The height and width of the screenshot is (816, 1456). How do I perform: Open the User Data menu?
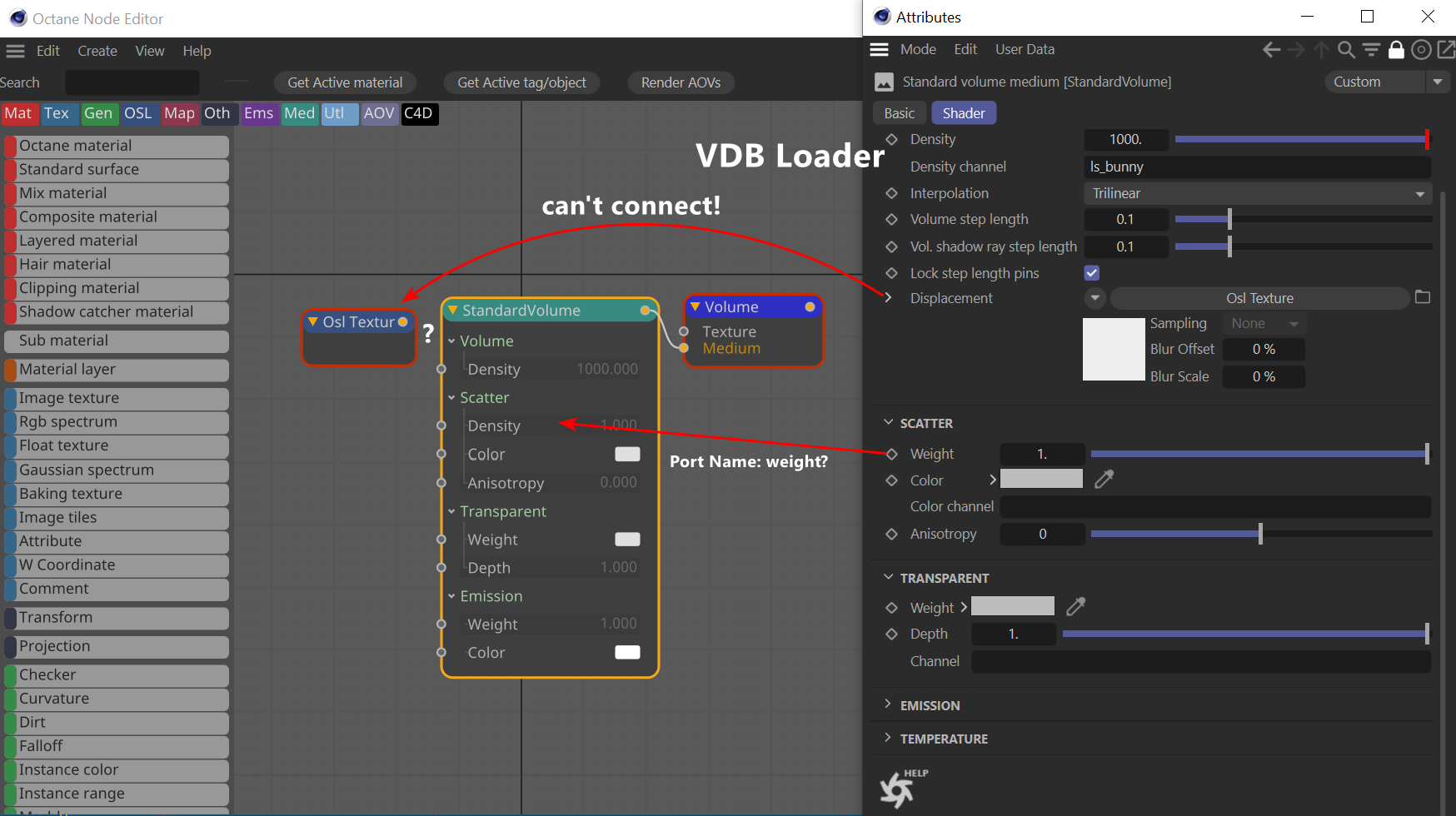coord(1025,49)
